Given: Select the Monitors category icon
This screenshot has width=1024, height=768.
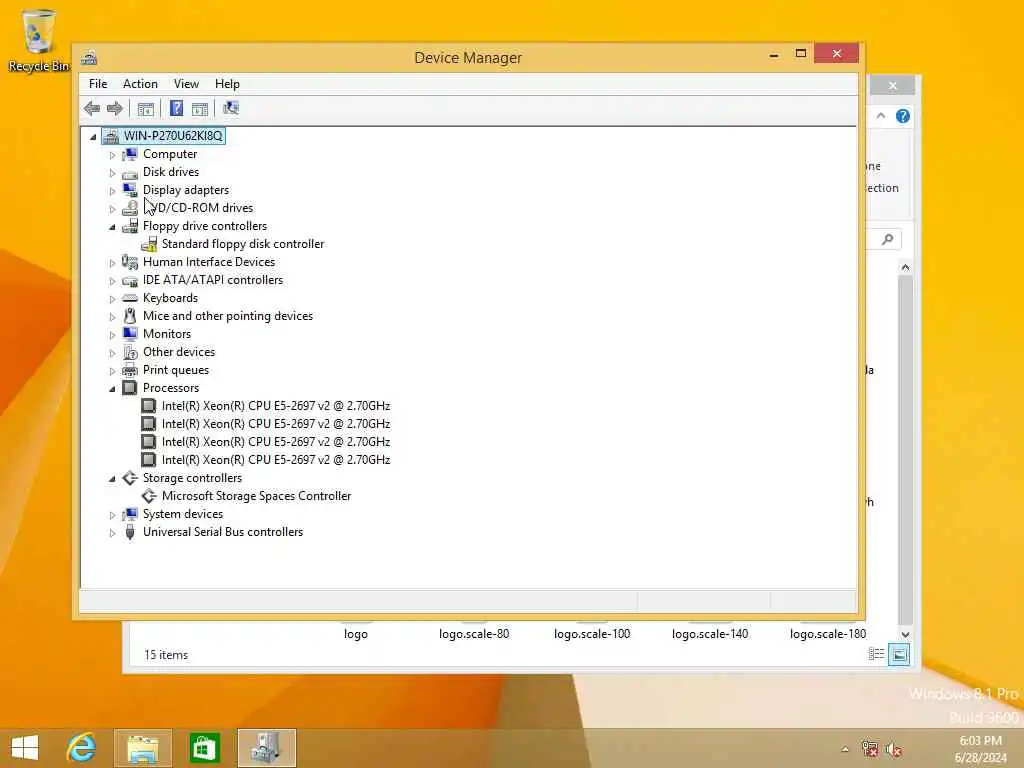Looking at the screenshot, I should point(130,334).
